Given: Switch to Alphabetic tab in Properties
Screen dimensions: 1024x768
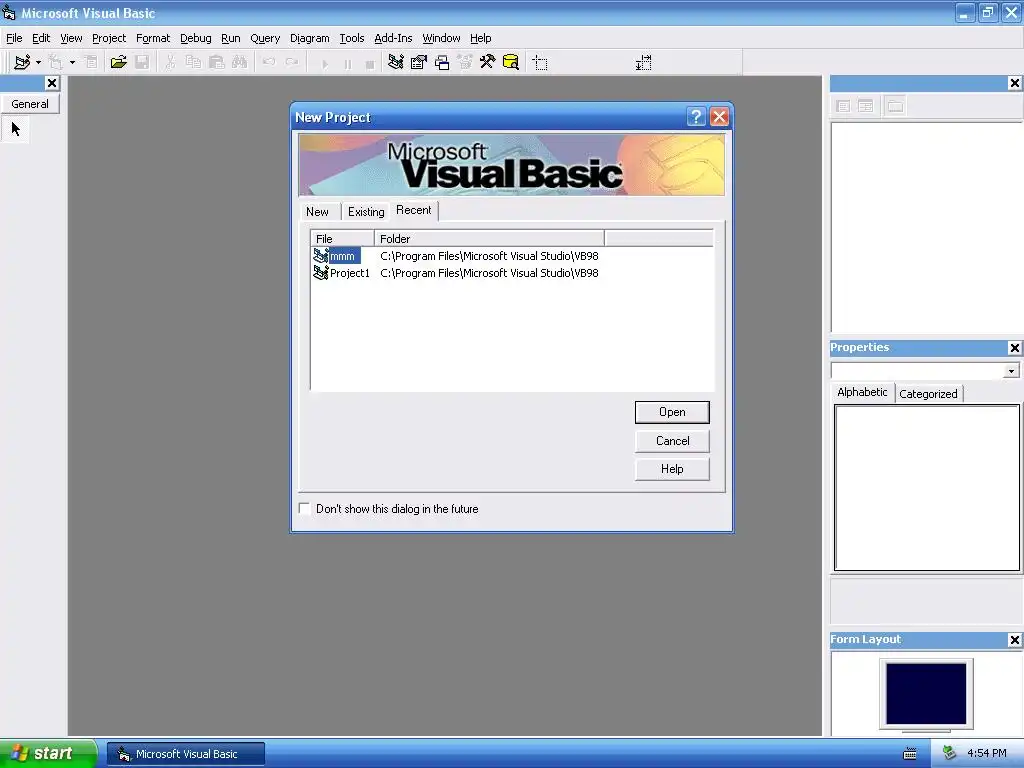Looking at the screenshot, I should (x=862, y=392).
